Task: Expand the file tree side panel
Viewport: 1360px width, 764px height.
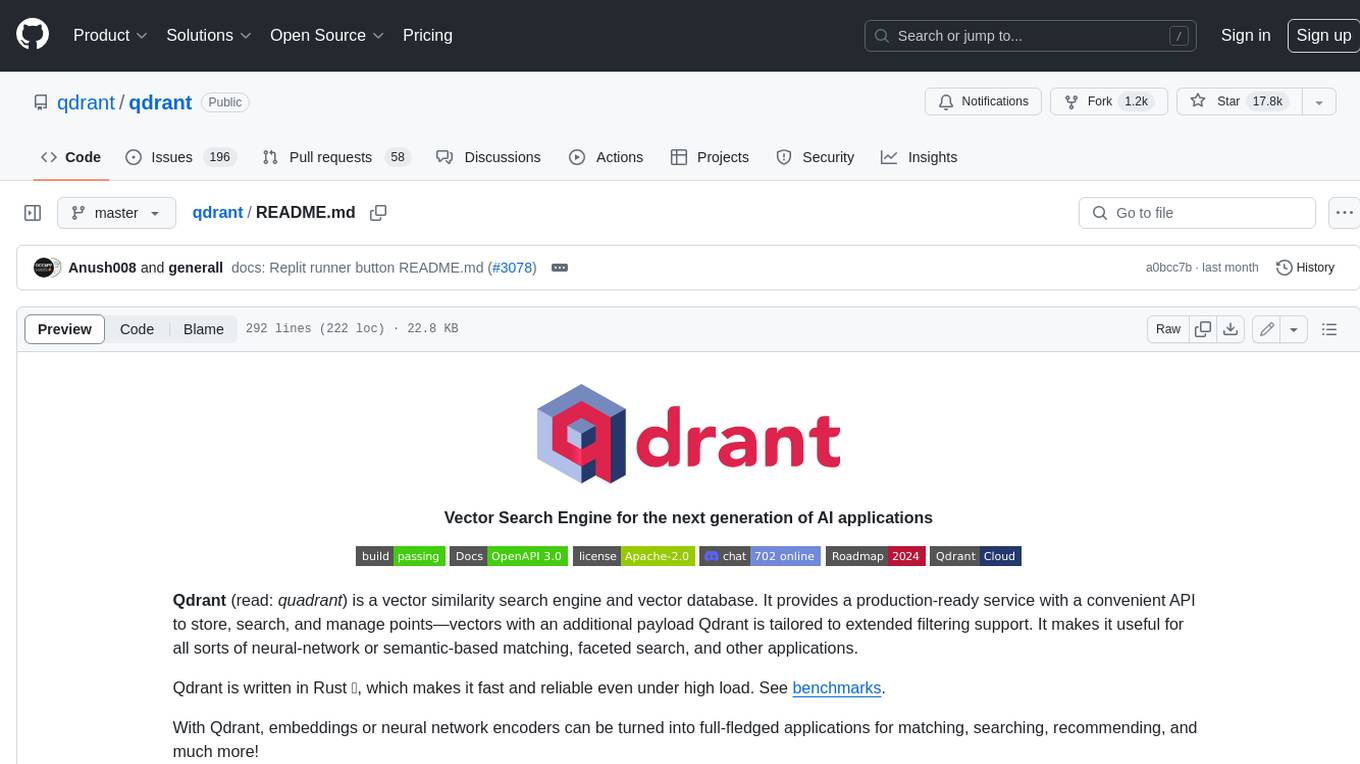Action: click(32, 213)
